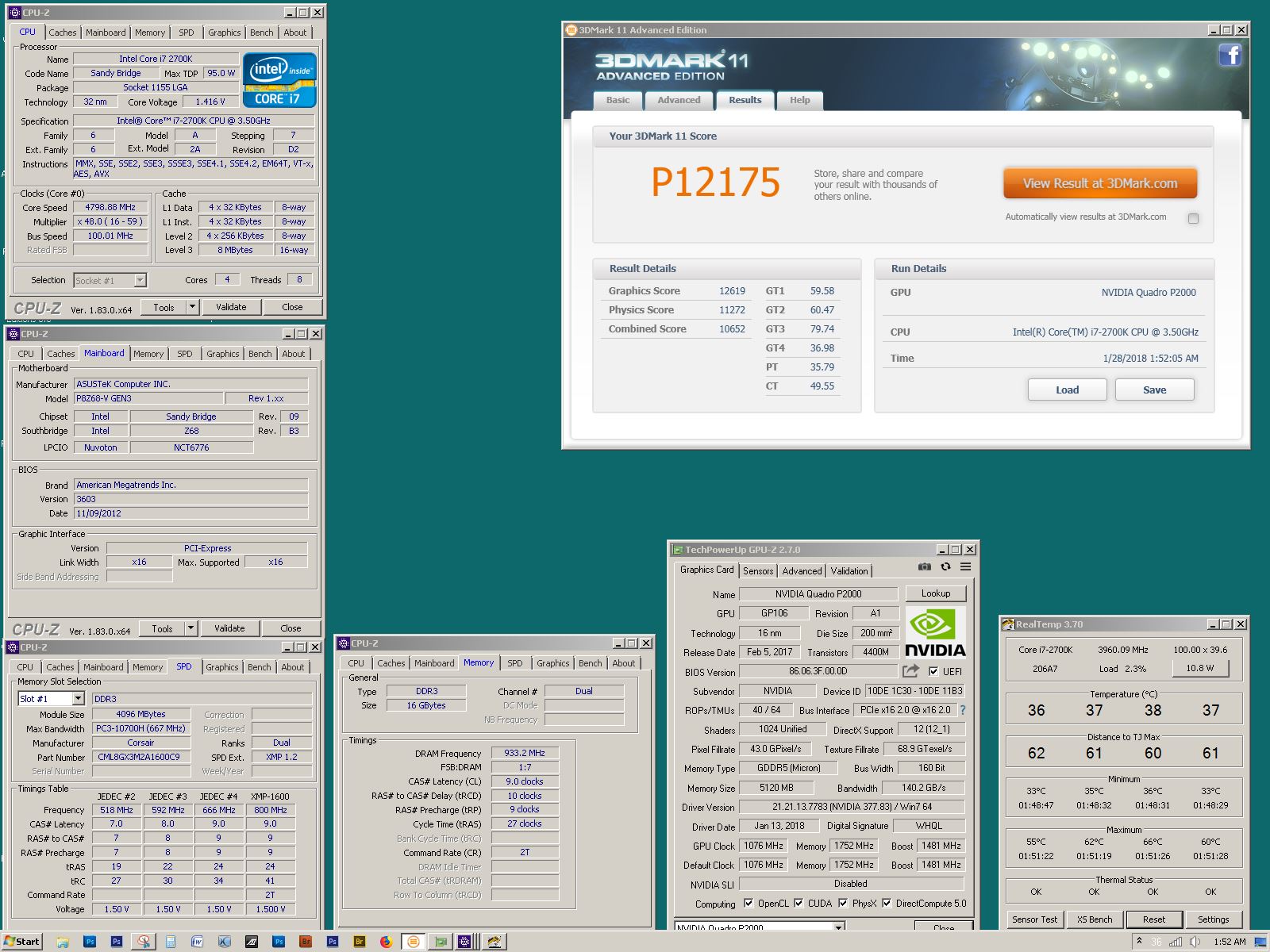The width and height of the screenshot is (1270, 952).
Task: Switch to Caches tab in CPU-Z CPU window
Action: tap(63, 33)
